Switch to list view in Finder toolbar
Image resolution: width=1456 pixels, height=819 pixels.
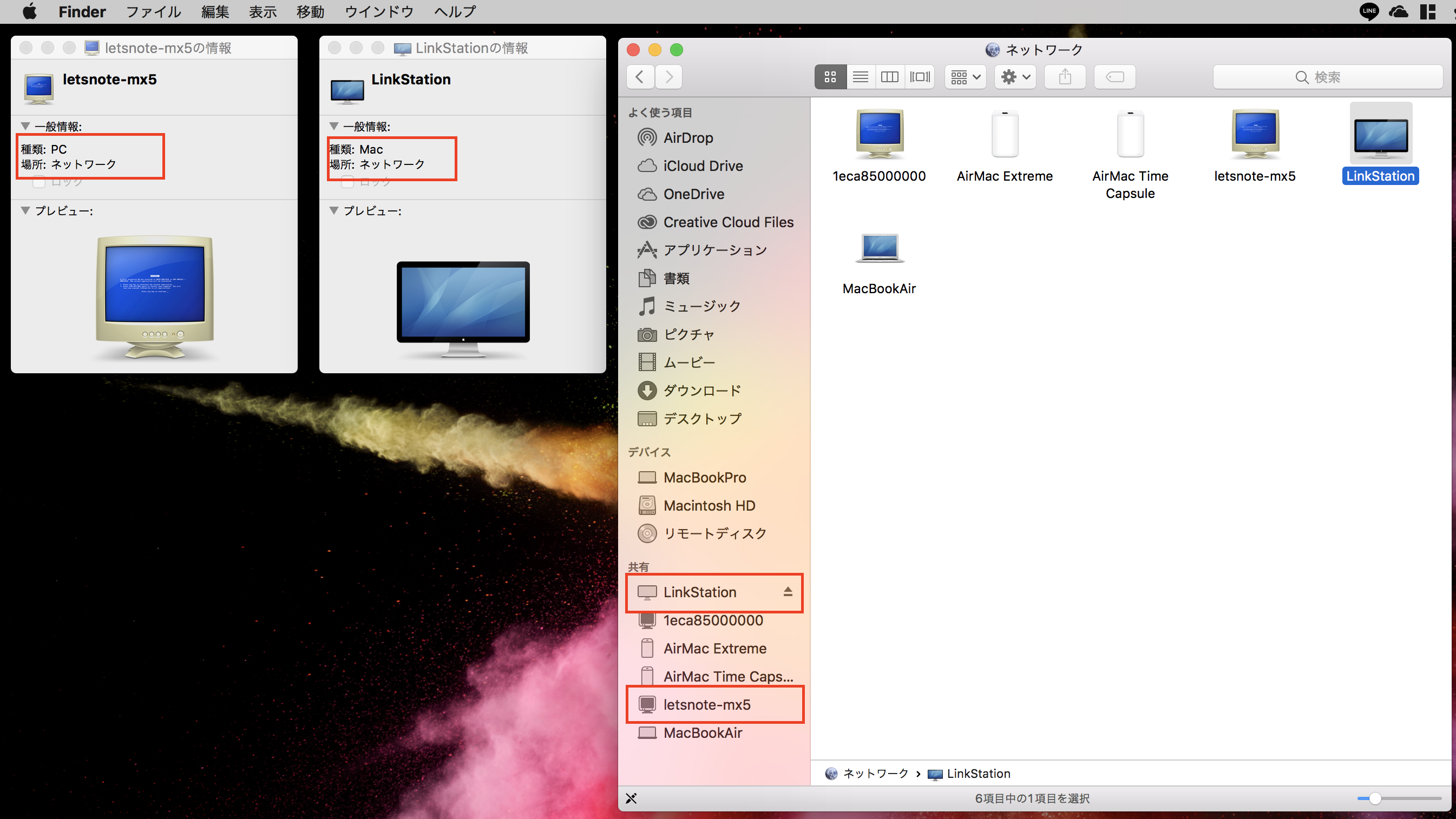pos(860,77)
